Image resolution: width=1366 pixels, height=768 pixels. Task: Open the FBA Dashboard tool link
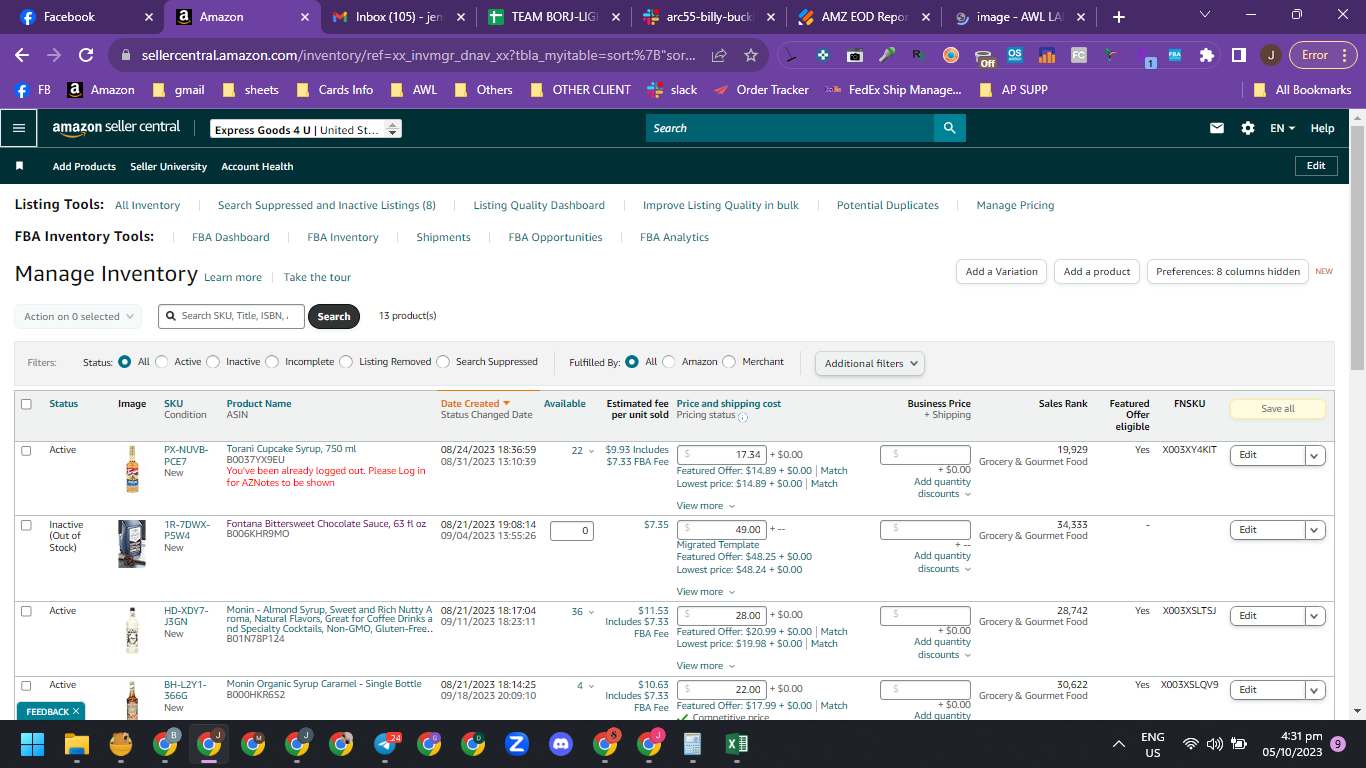[x=231, y=237]
